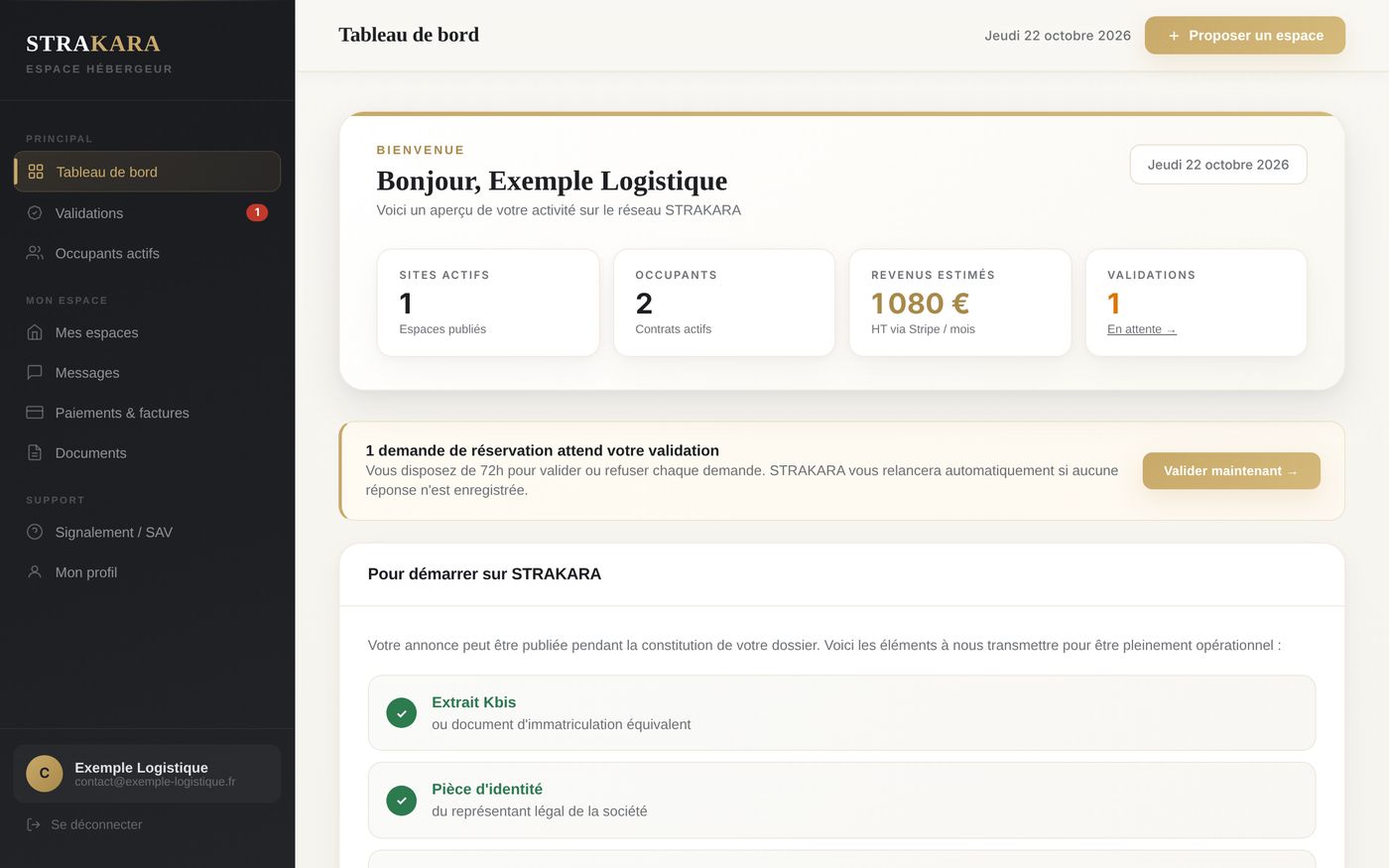Click the contact@exemple-logistique.fr email
This screenshot has width=1389, height=868.
[x=155, y=782]
